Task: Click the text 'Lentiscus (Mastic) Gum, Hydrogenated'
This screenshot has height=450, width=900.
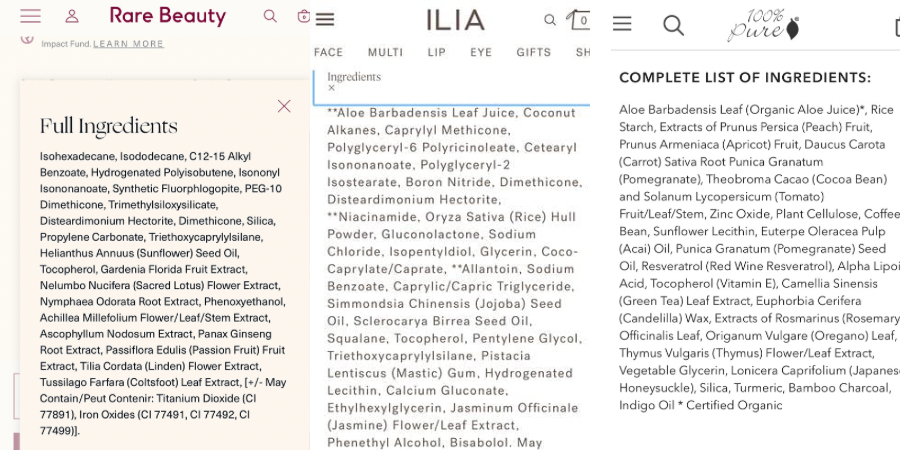Action: click(x=450, y=373)
